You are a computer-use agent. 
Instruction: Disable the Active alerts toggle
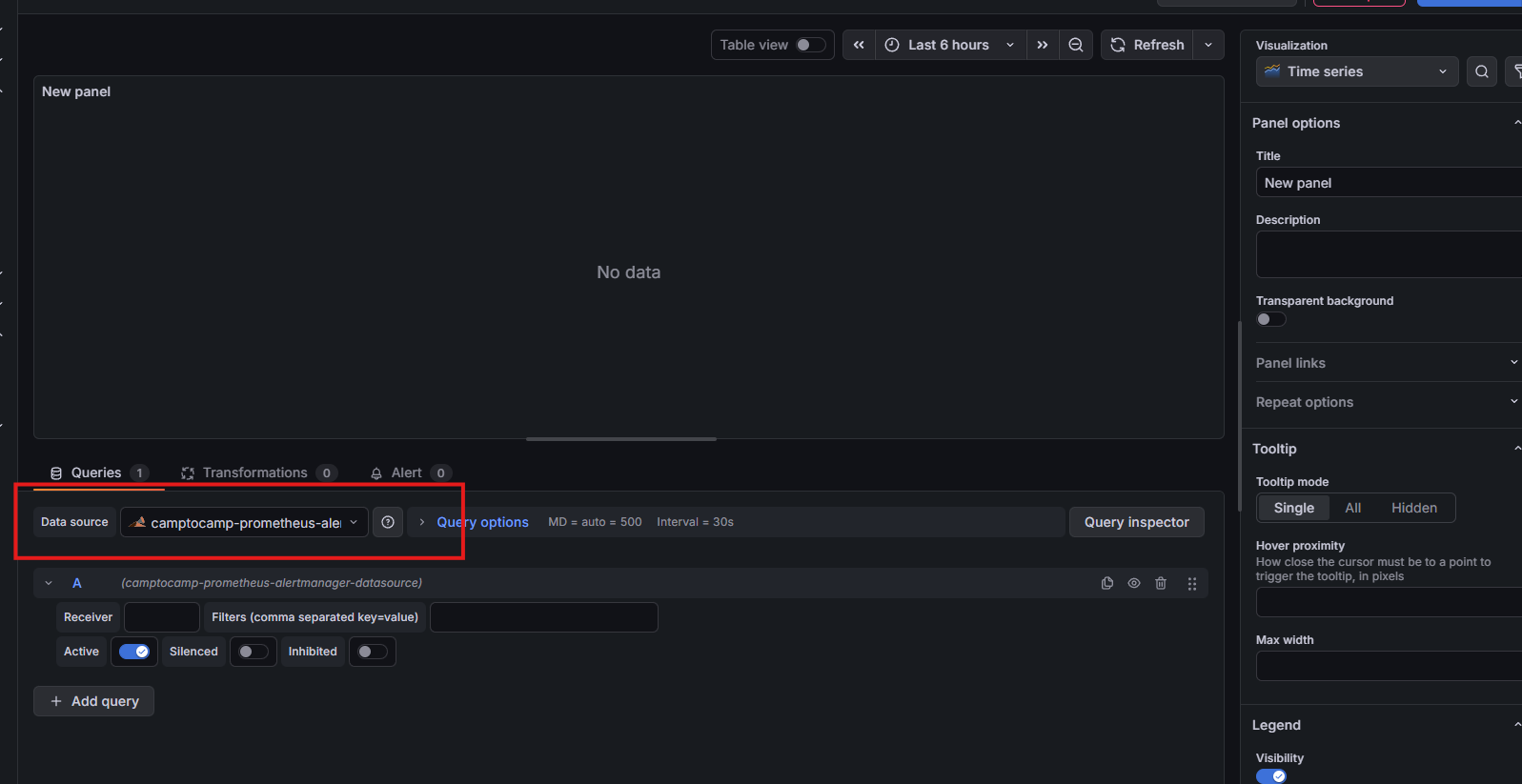pos(134,652)
